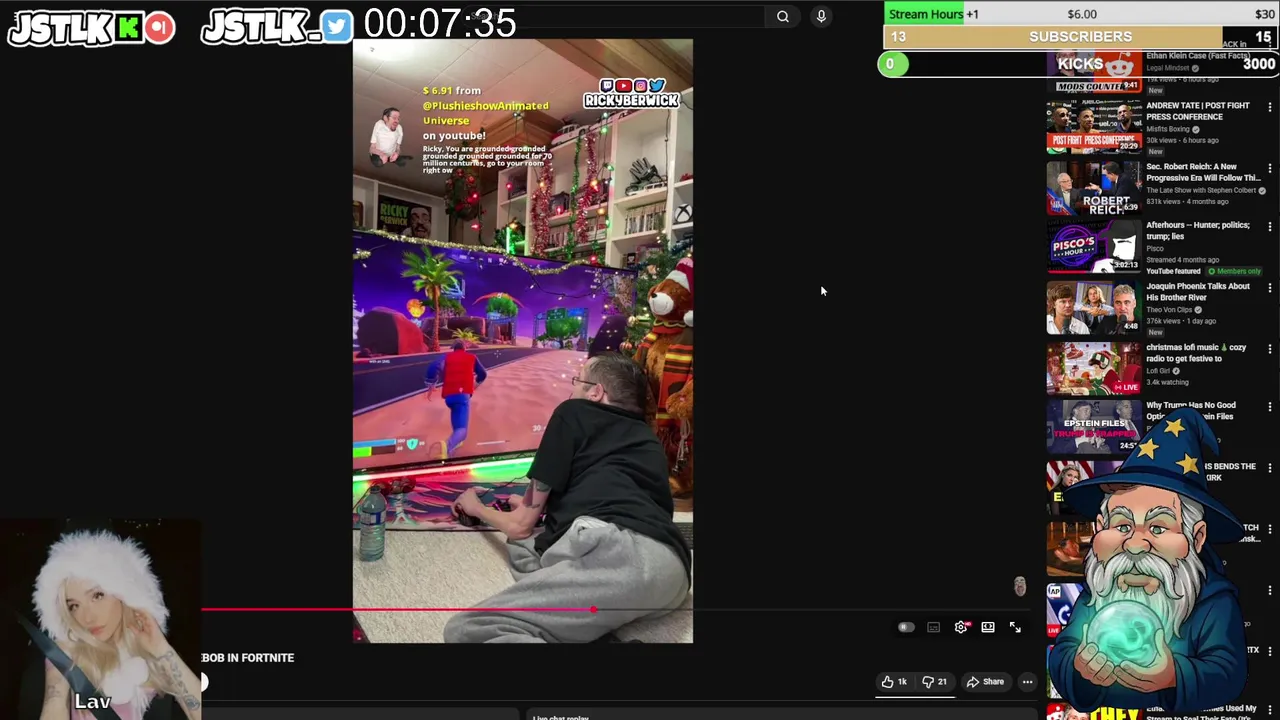Click the YouTube search magnifier icon
Screen dimensions: 1280x720
click(x=783, y=16)
